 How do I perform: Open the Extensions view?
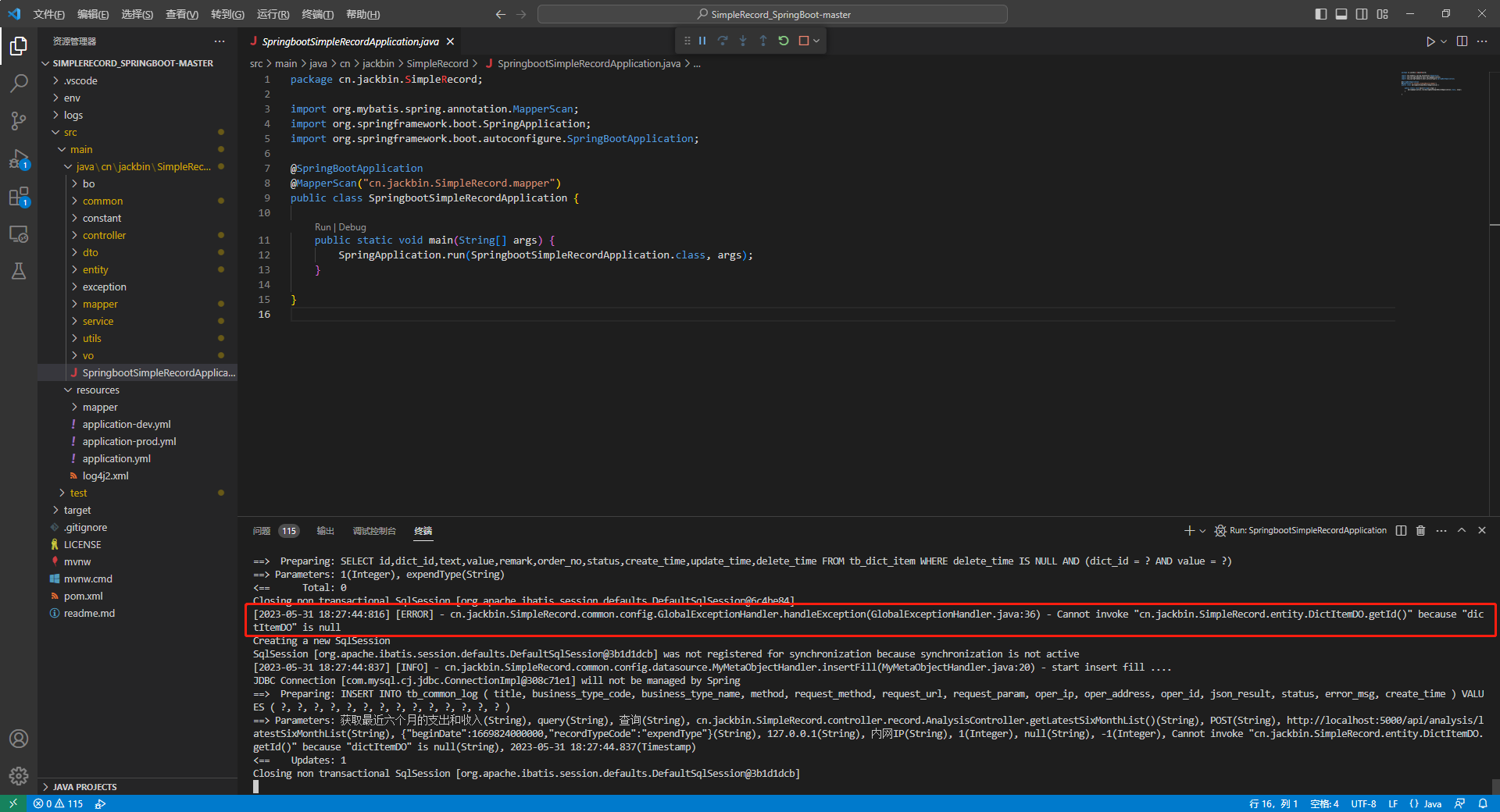pyautogui.click(x=19, y=196)
